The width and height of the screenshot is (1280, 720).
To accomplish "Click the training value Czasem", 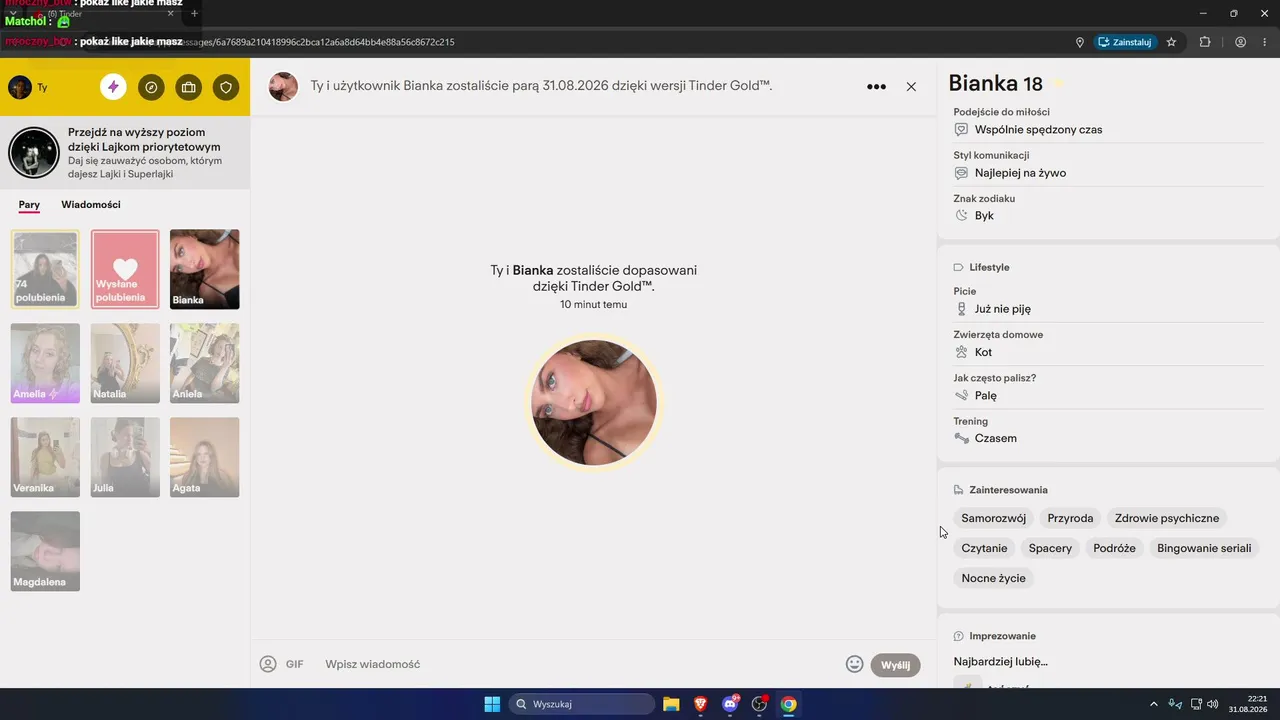I will pos(996,439).
